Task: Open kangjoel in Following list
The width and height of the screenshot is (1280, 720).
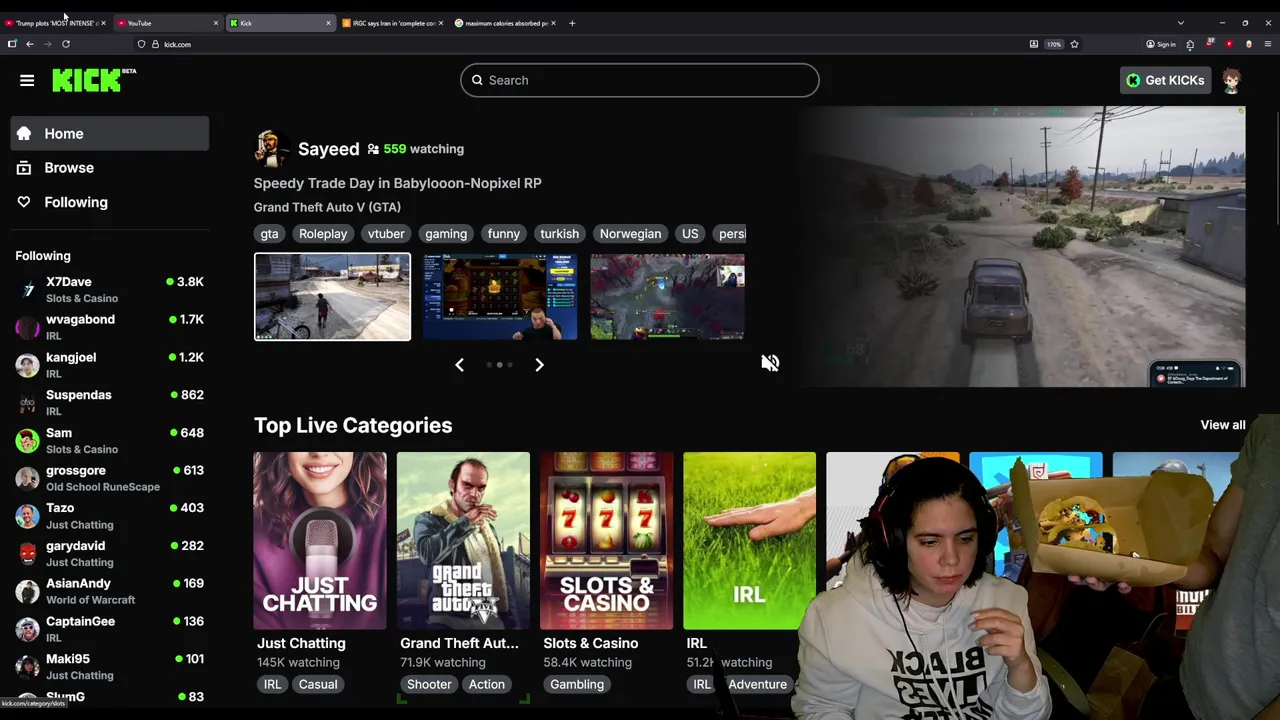Action: click(110, 365)
